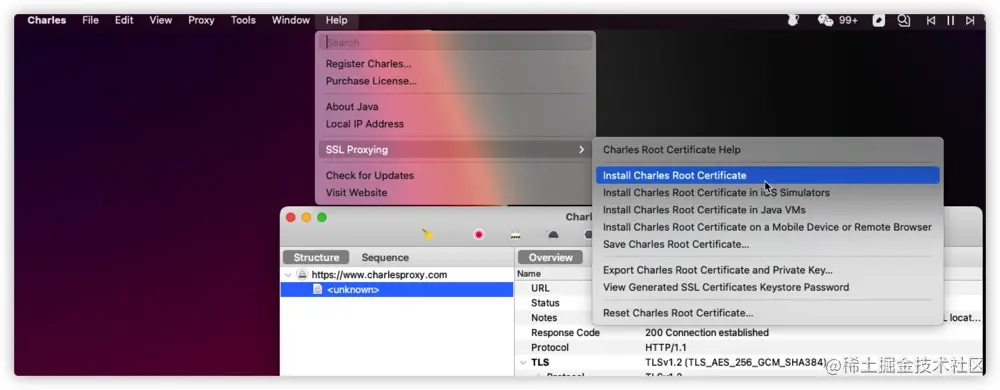This screenshot has height=390, width=1000.
Task: Open the Window menu
Action: click(291, 20)
